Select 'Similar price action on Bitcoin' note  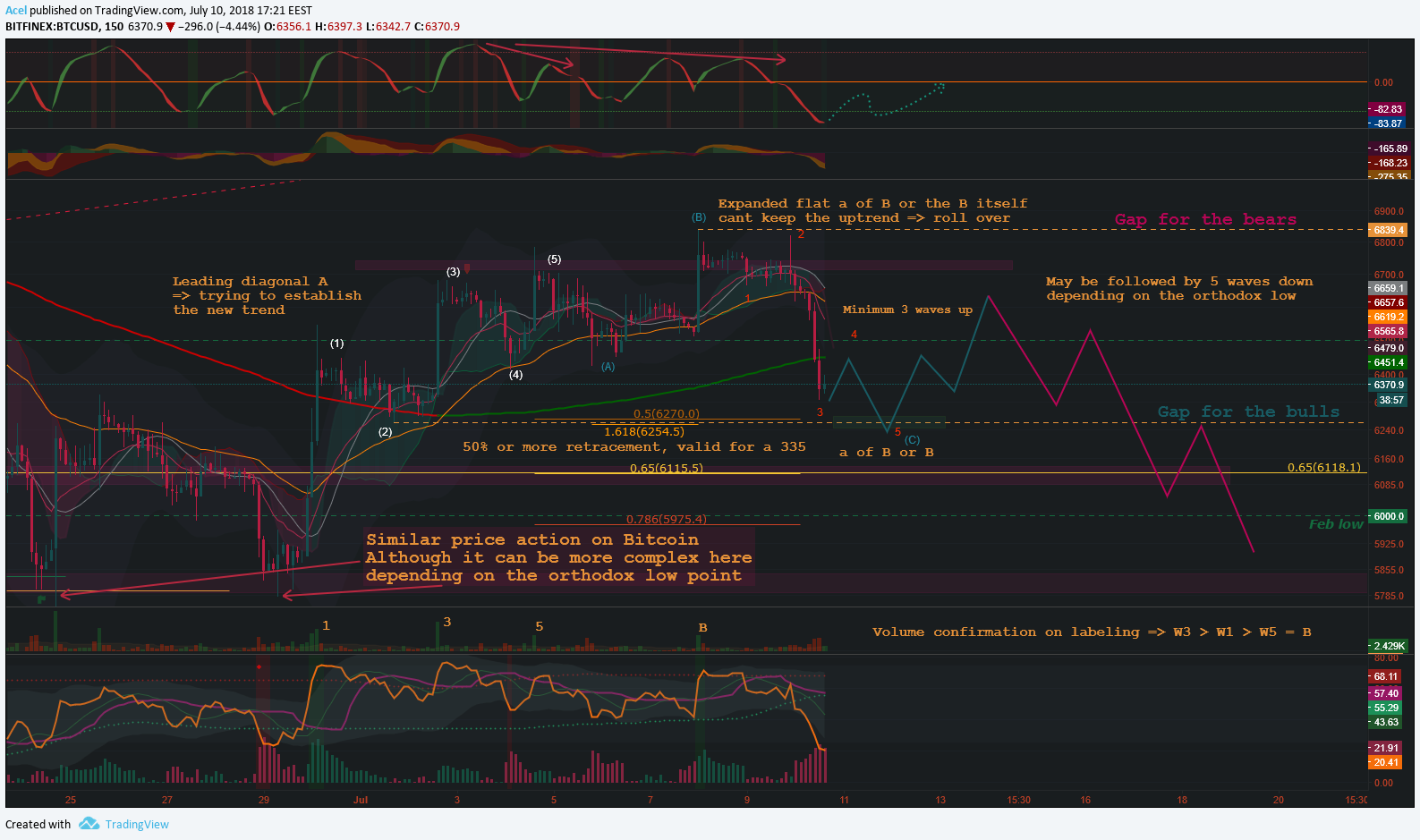pyautogui.click(x=558, y=557)
